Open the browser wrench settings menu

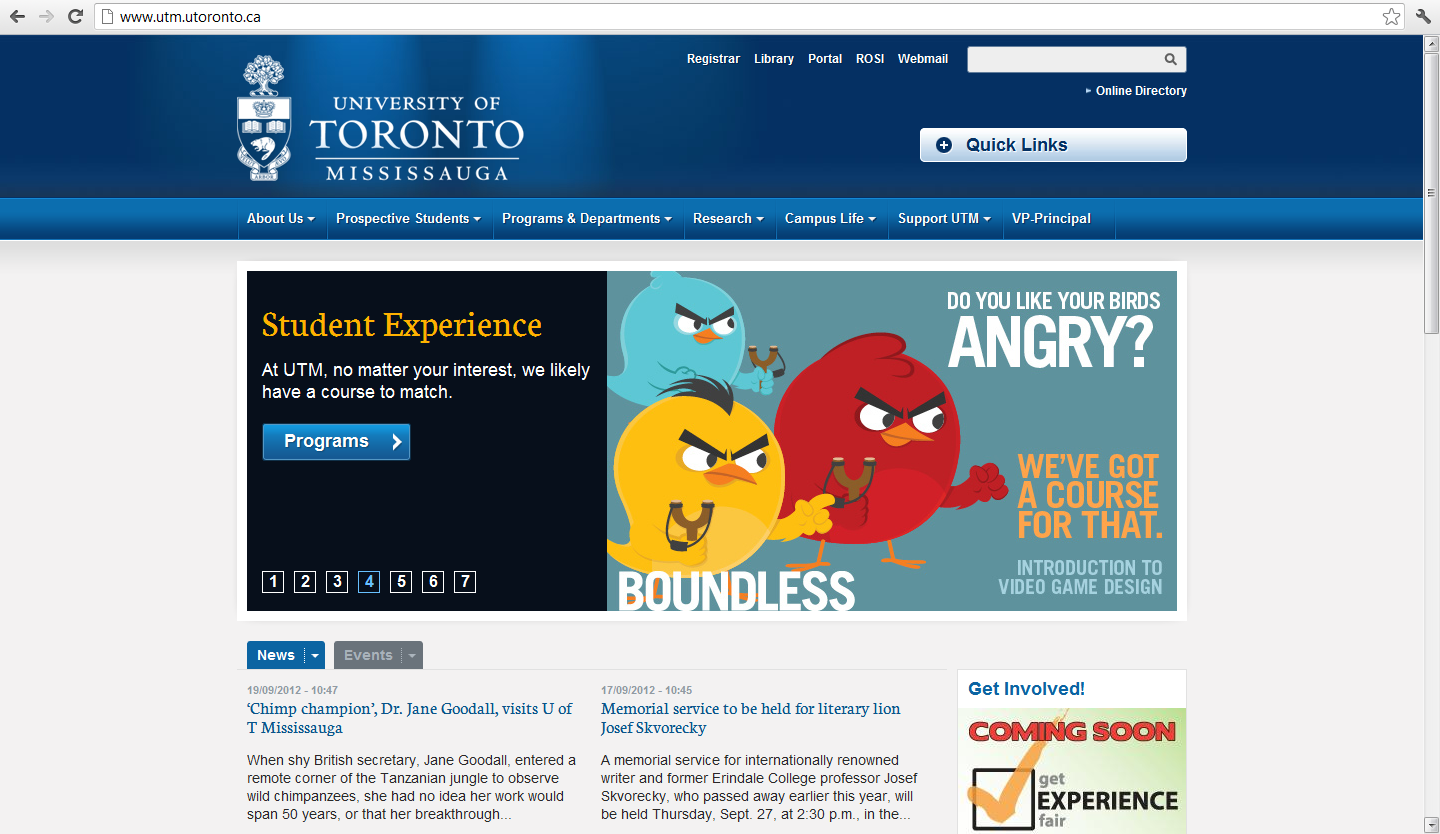(1423, 16)
